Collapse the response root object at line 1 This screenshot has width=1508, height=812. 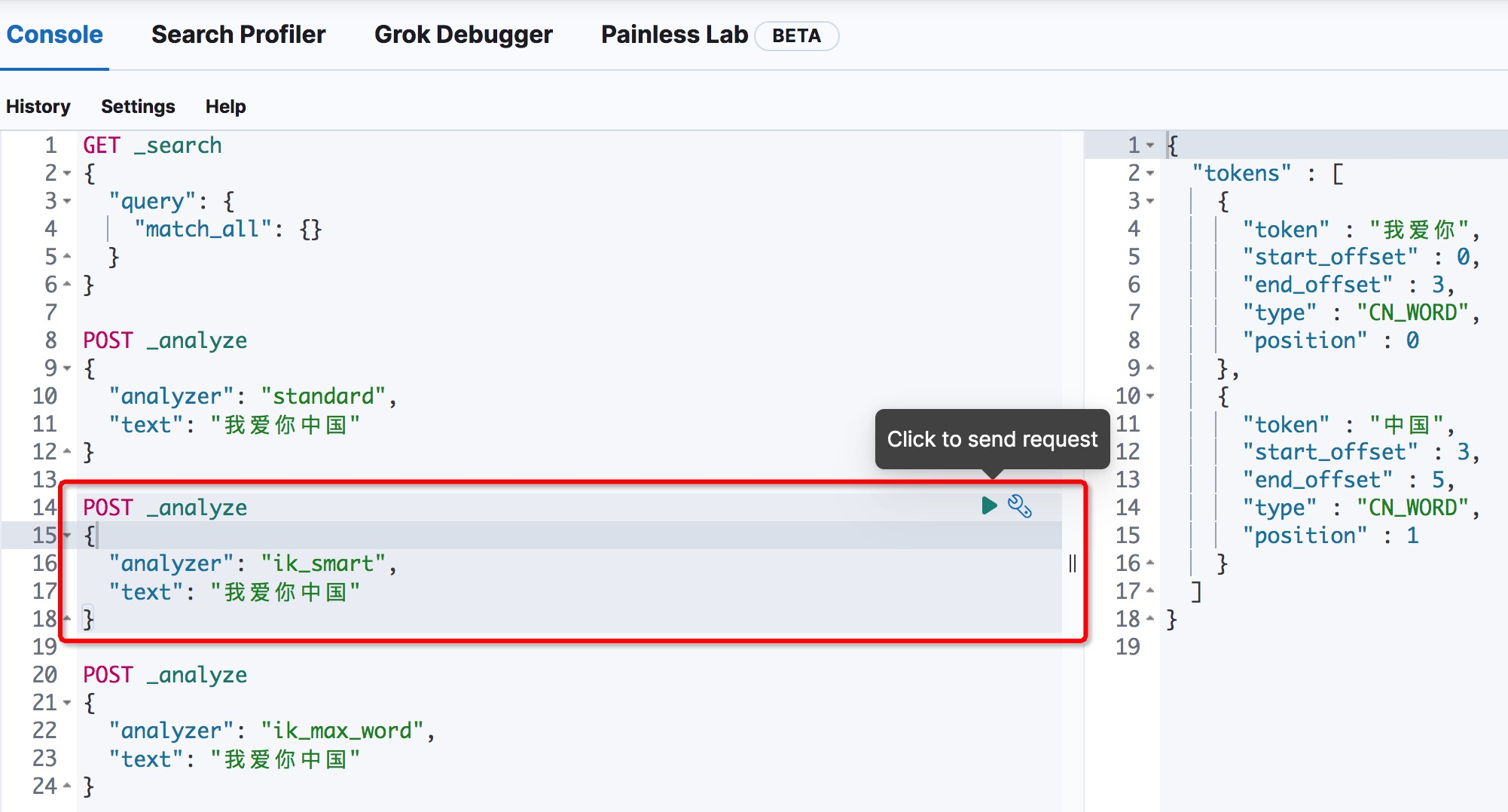(x=1150, y=145)
